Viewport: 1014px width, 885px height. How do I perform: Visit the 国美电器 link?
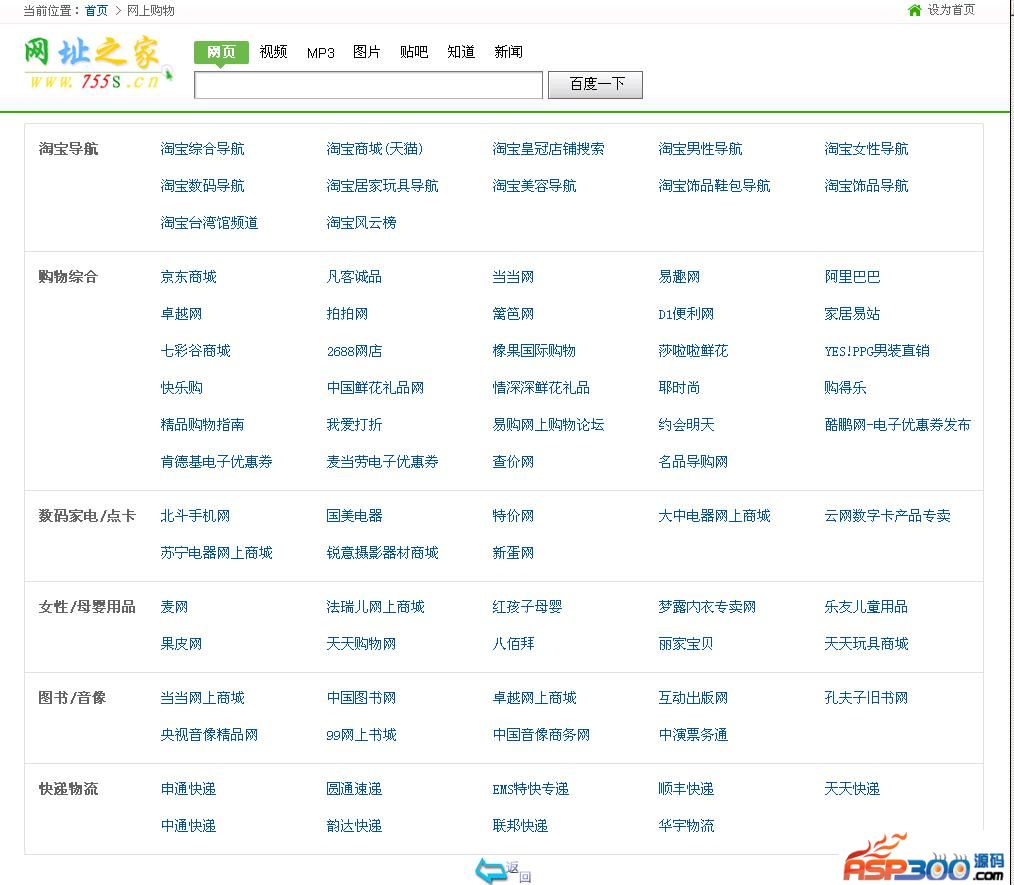pos(354,516)
